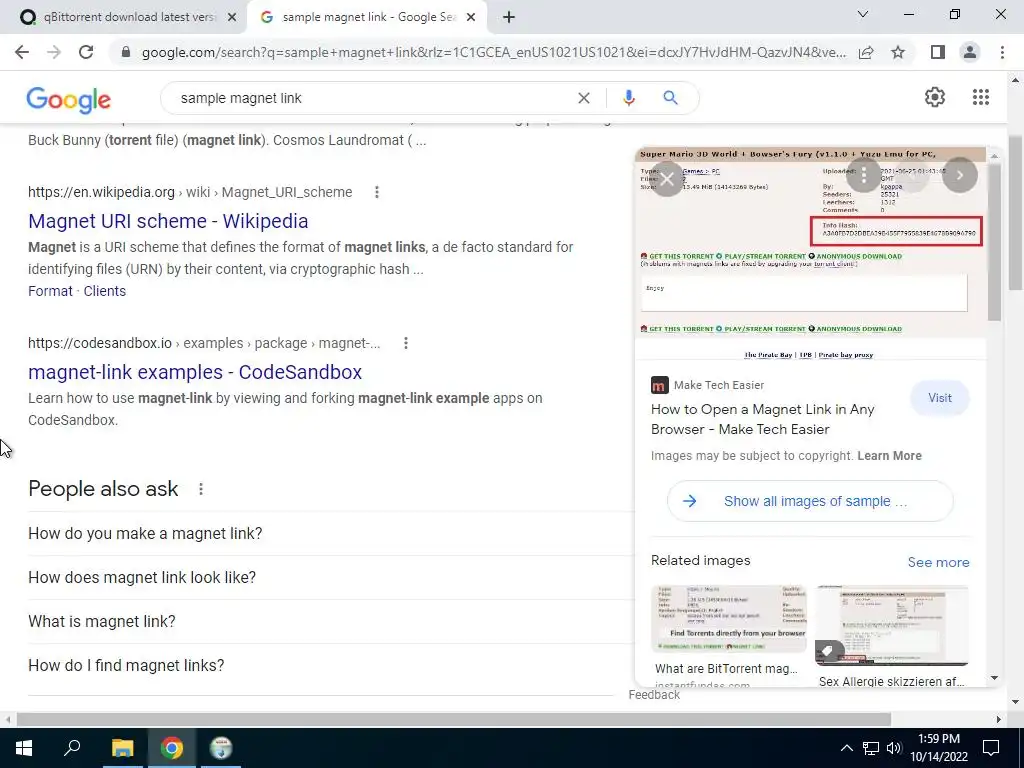Open more options on the preview image
This screenshot has width=1024, height=768.
(863, 175)
